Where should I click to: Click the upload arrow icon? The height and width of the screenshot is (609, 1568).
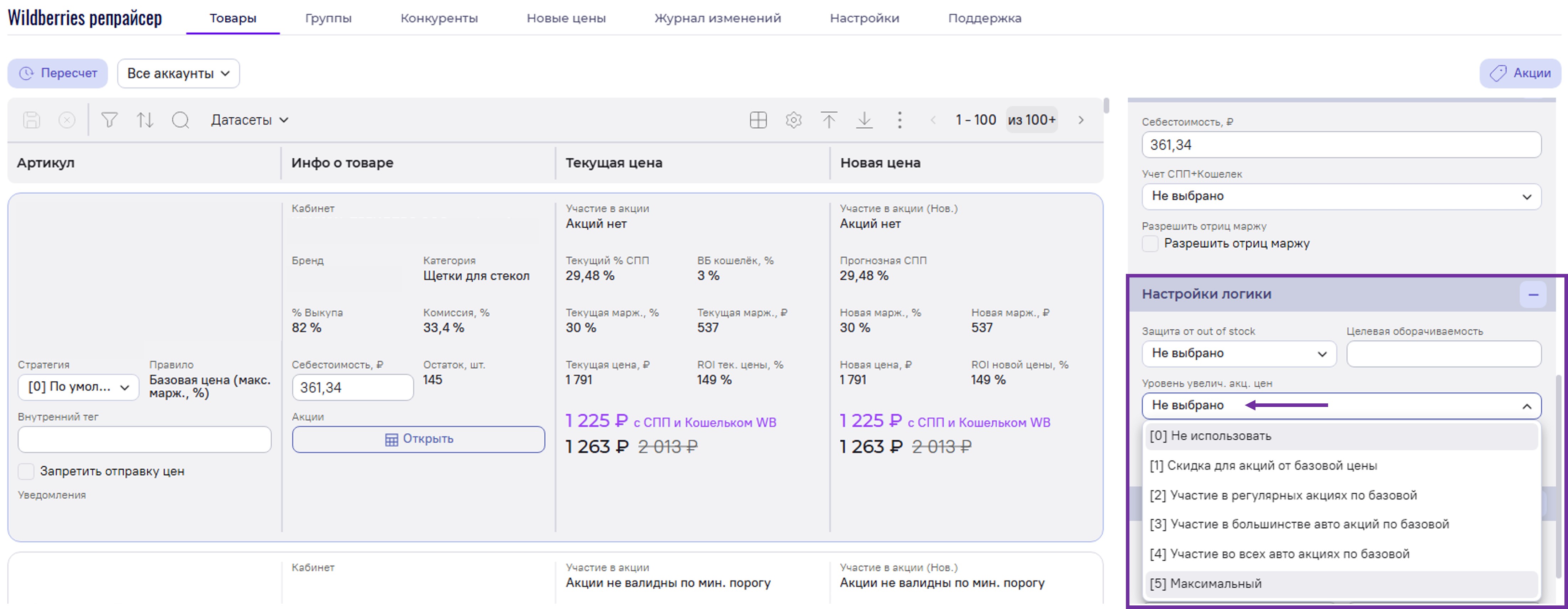[x=828, y=120]
